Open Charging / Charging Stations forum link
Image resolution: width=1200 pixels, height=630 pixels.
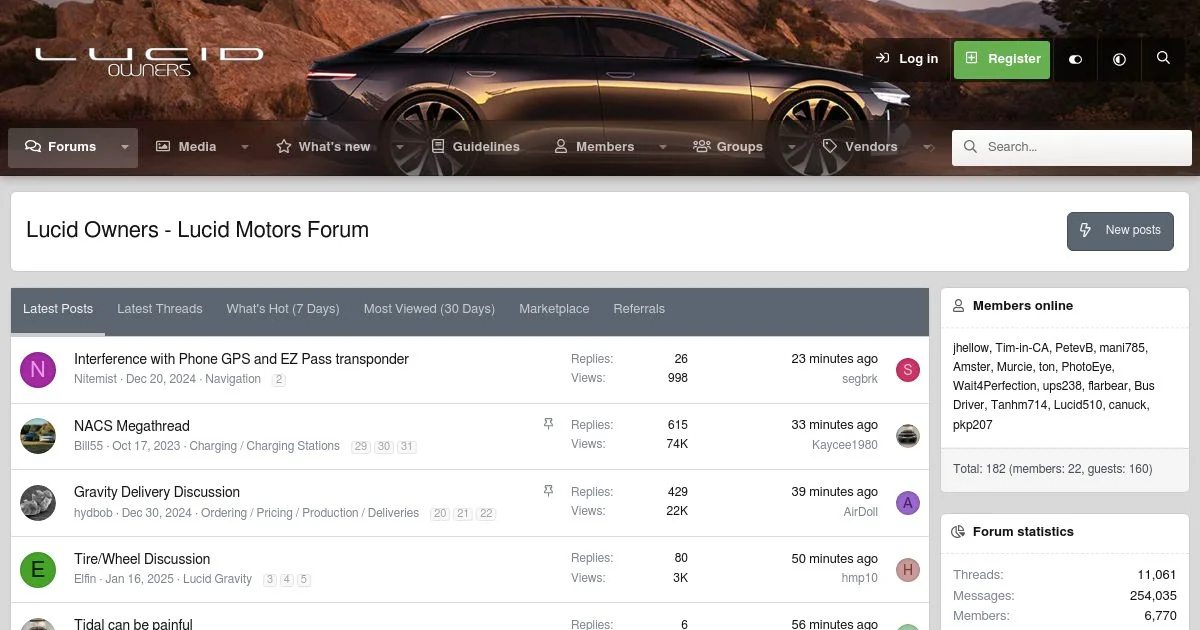[x=264, y=446]
